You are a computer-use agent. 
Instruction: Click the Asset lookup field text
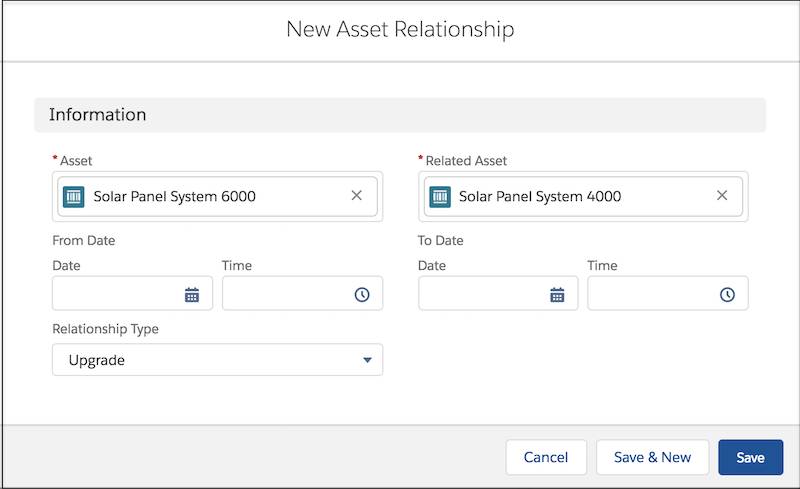175,196
